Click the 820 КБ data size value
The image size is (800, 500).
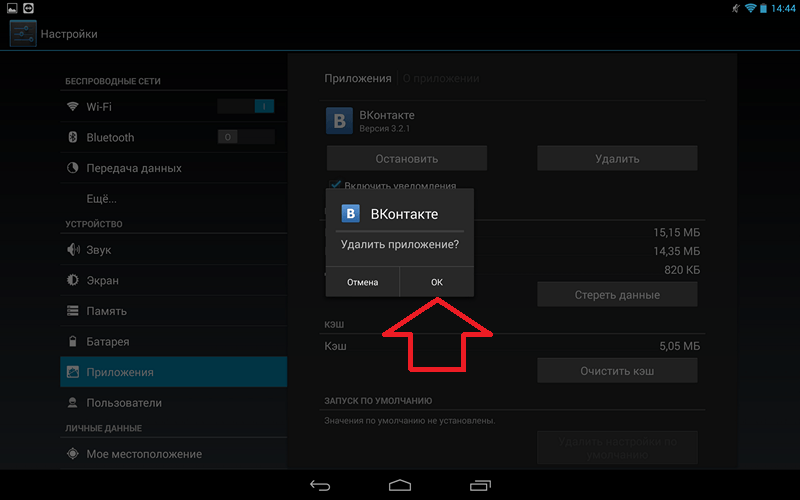point(682,270)
